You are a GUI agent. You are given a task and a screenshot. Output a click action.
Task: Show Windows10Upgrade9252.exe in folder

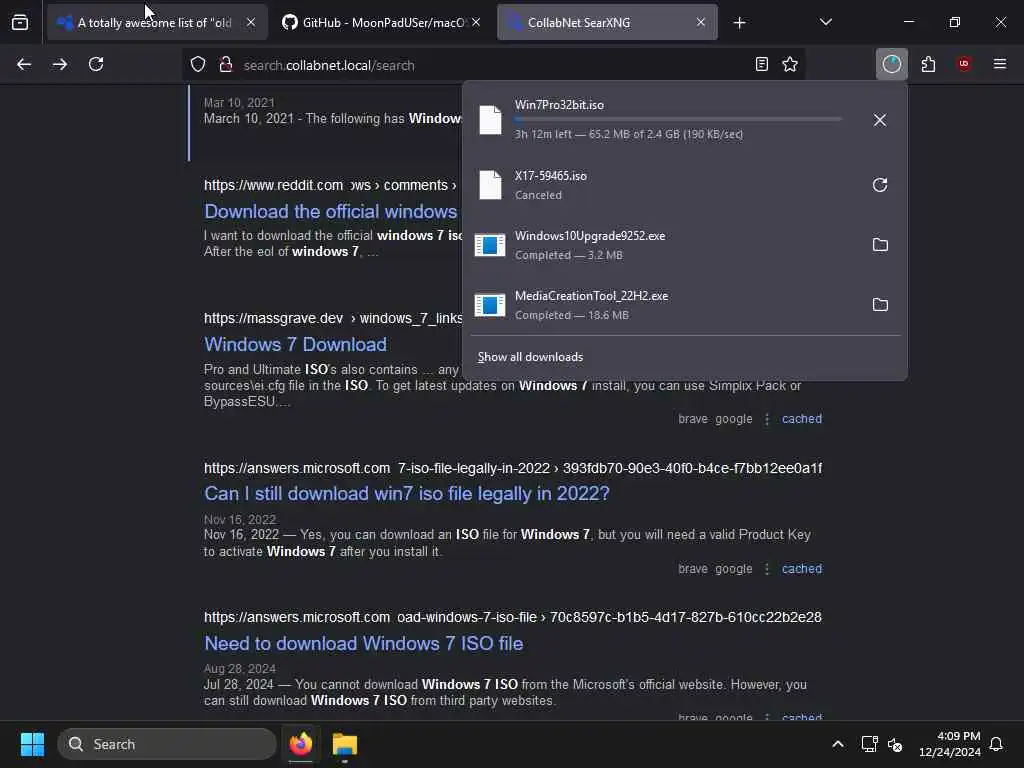[x=880, y=245]
